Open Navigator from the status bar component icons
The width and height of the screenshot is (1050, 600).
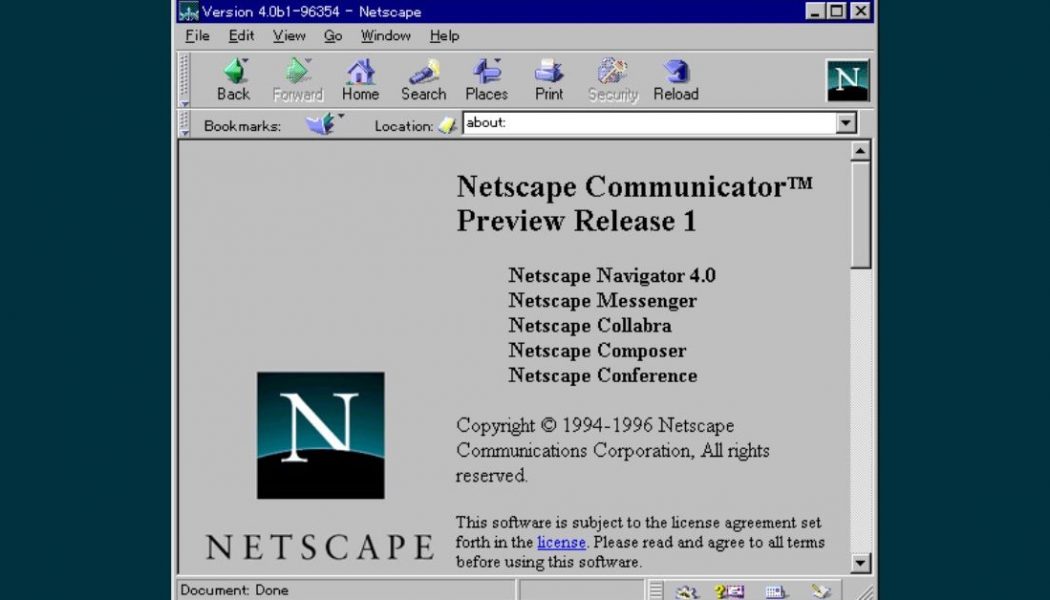pos(687,591)
